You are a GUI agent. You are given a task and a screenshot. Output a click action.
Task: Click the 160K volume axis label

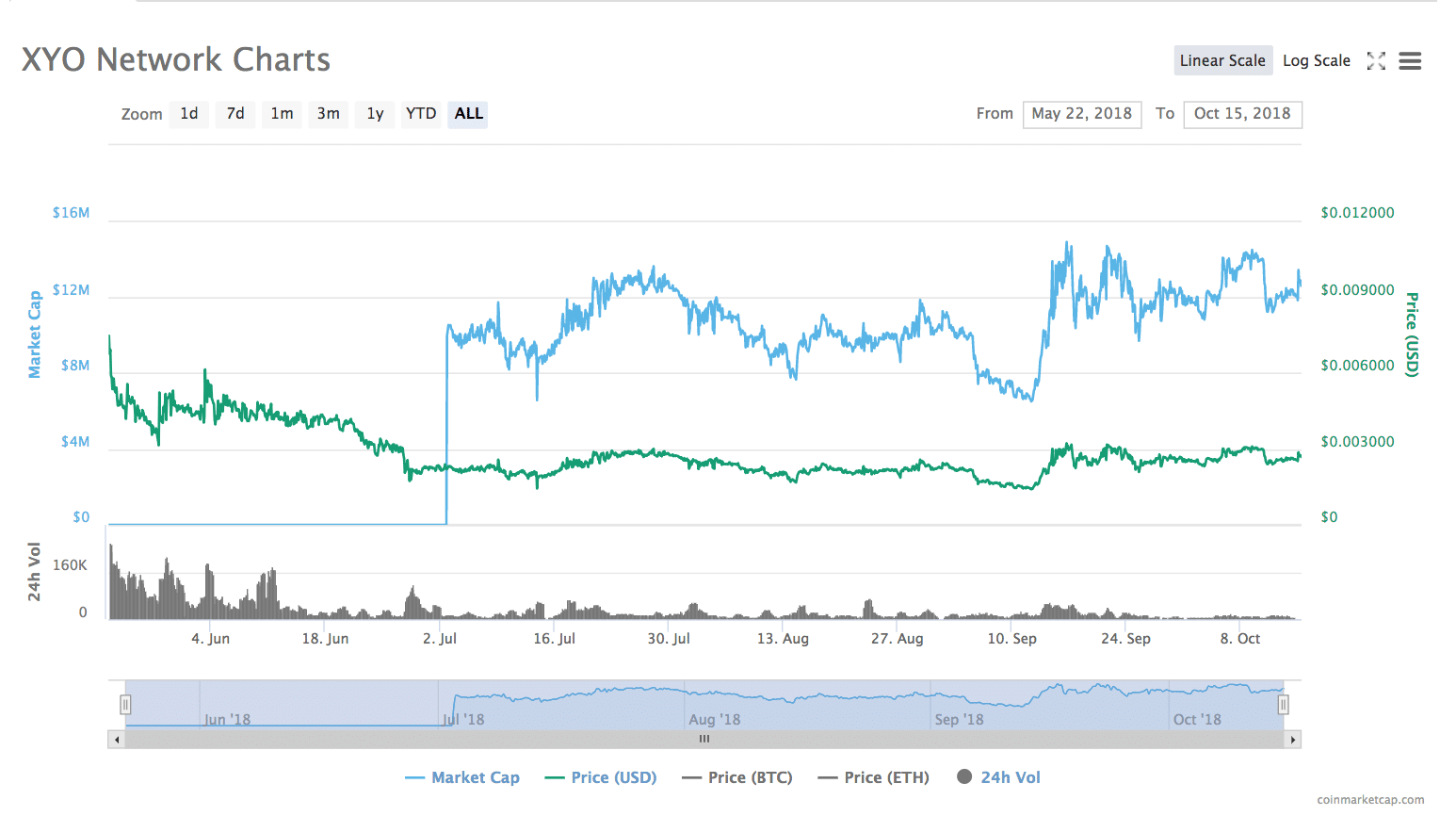pyautogui.click(x=70, y=565)
